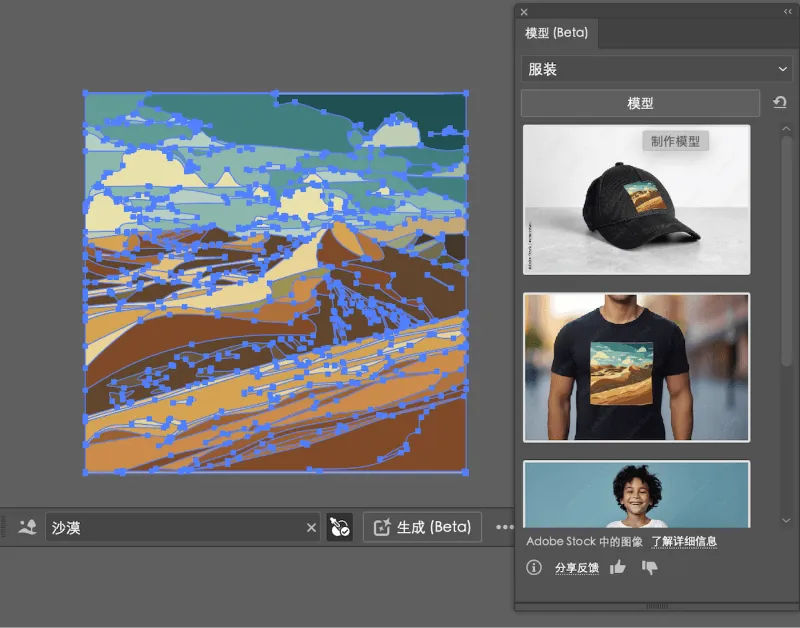Close the 模型 (Beta) panel with its X
The height and width of the screenshot is (628, 800).
click(x=524, y=11)
